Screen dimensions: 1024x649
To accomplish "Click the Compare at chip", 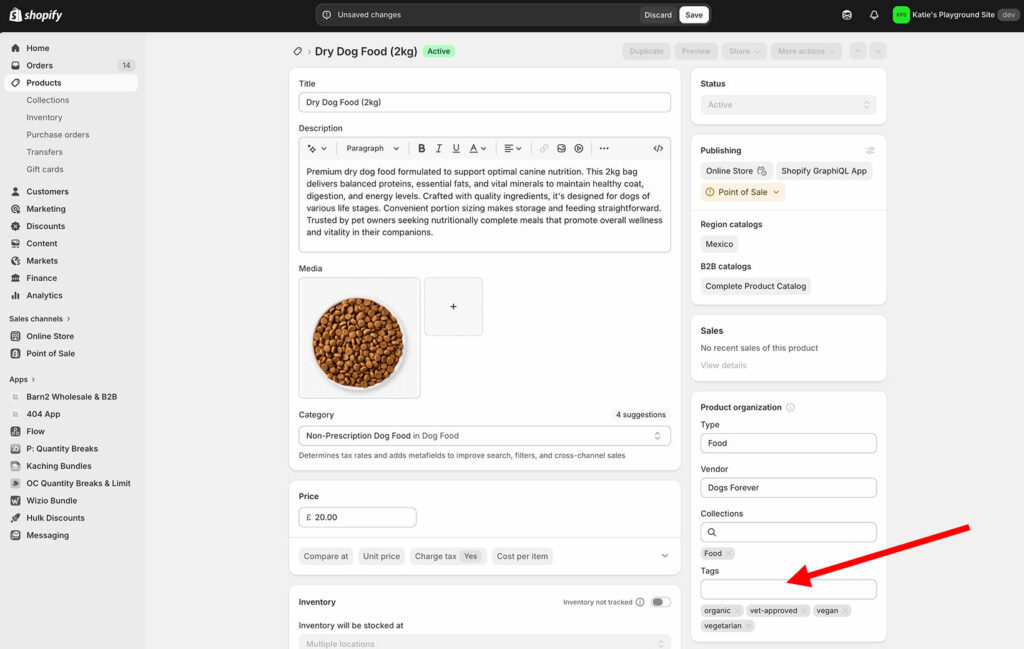I will (x=326, y=556).
